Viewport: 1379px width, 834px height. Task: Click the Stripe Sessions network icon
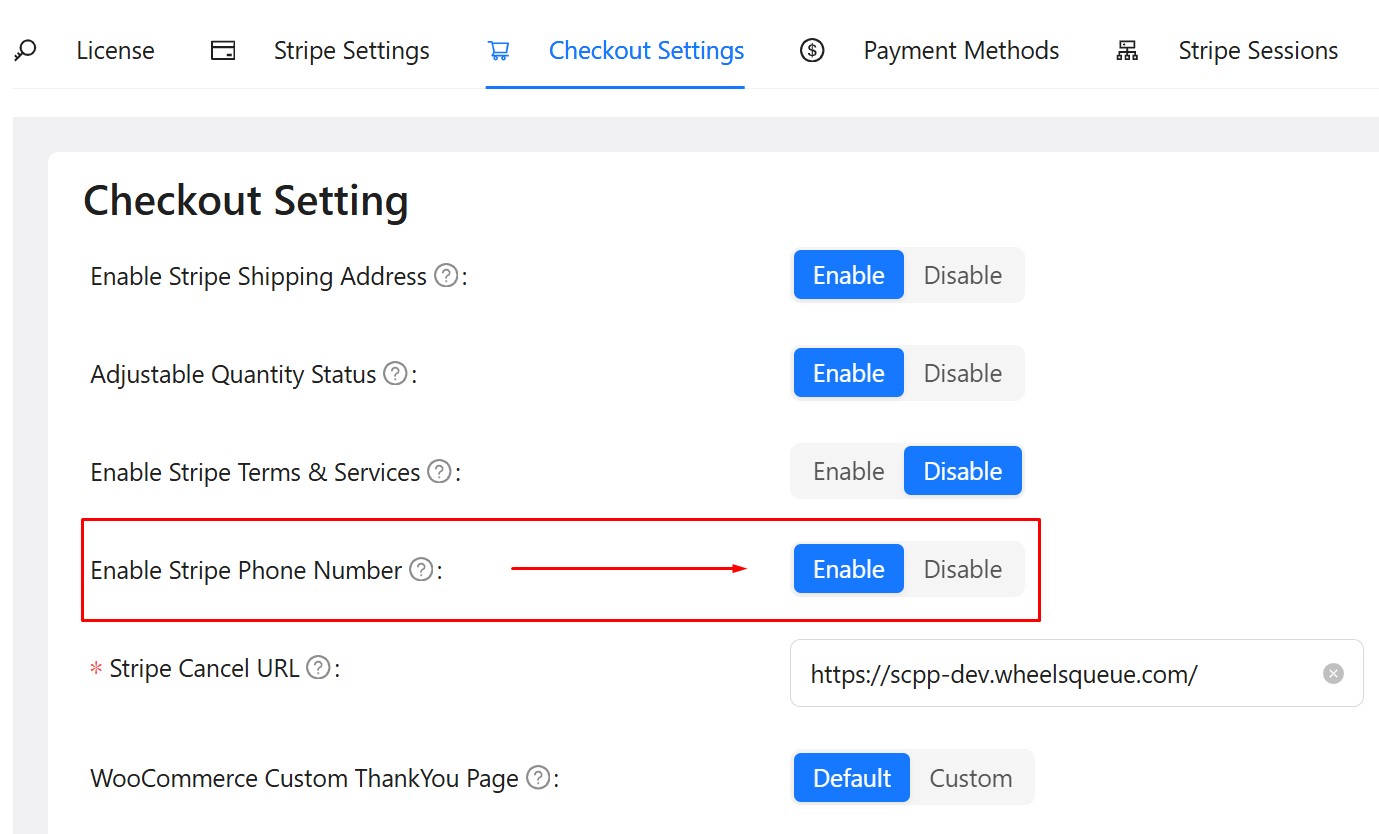point(1127,50)
